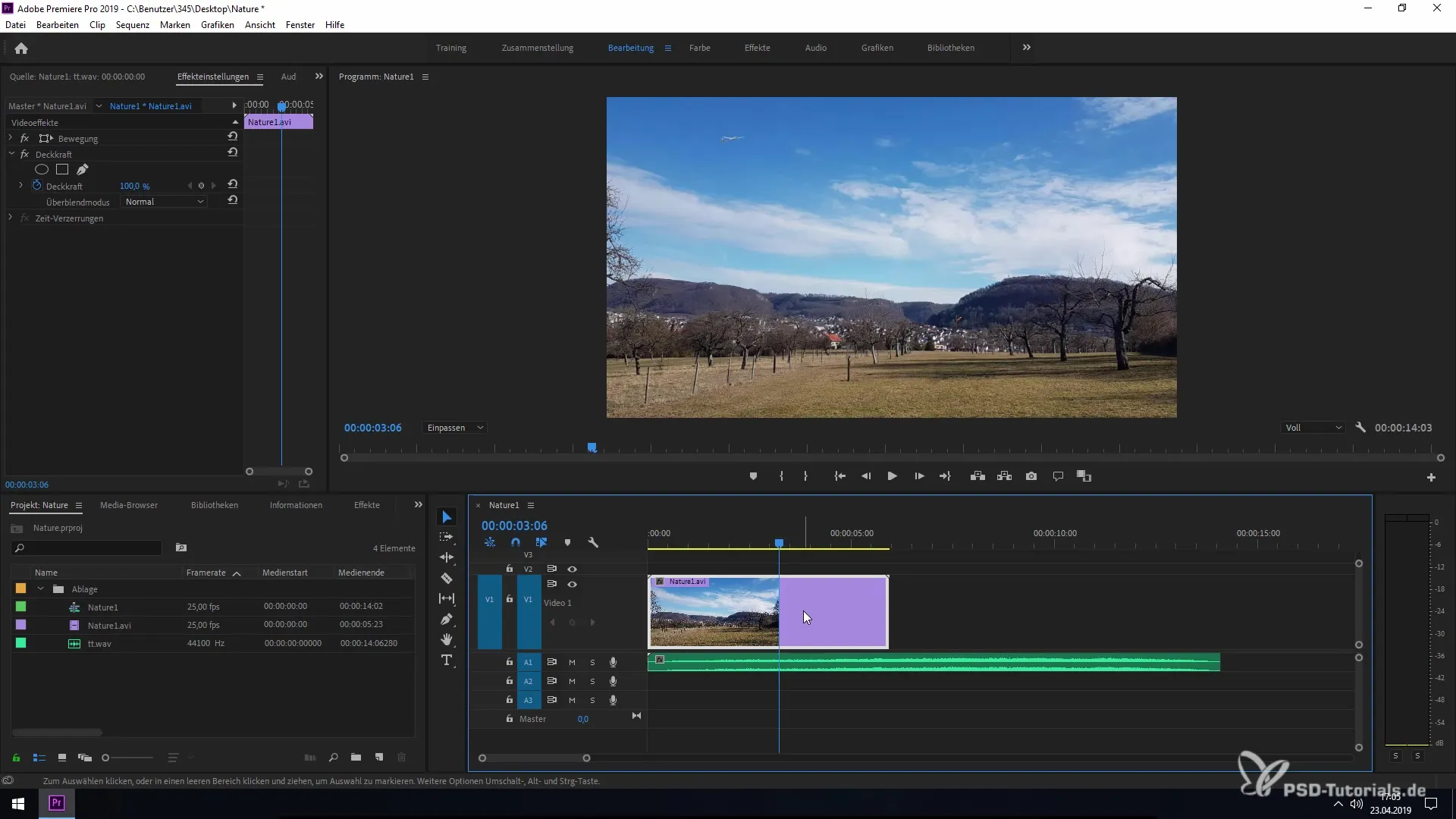The image size is (1456, 819).
Task: Click timeline timecode 00:00:03:06
Action: [514, 526]
